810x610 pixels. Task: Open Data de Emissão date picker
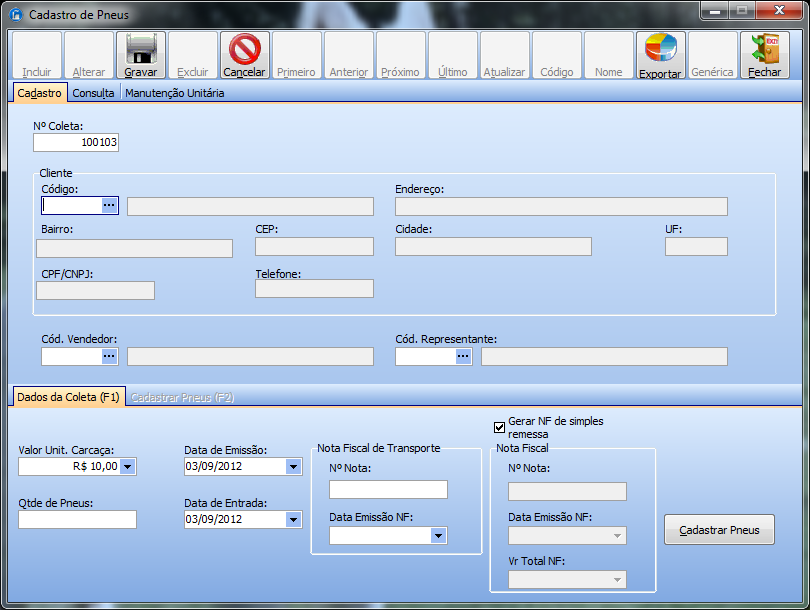pos(293,466)
